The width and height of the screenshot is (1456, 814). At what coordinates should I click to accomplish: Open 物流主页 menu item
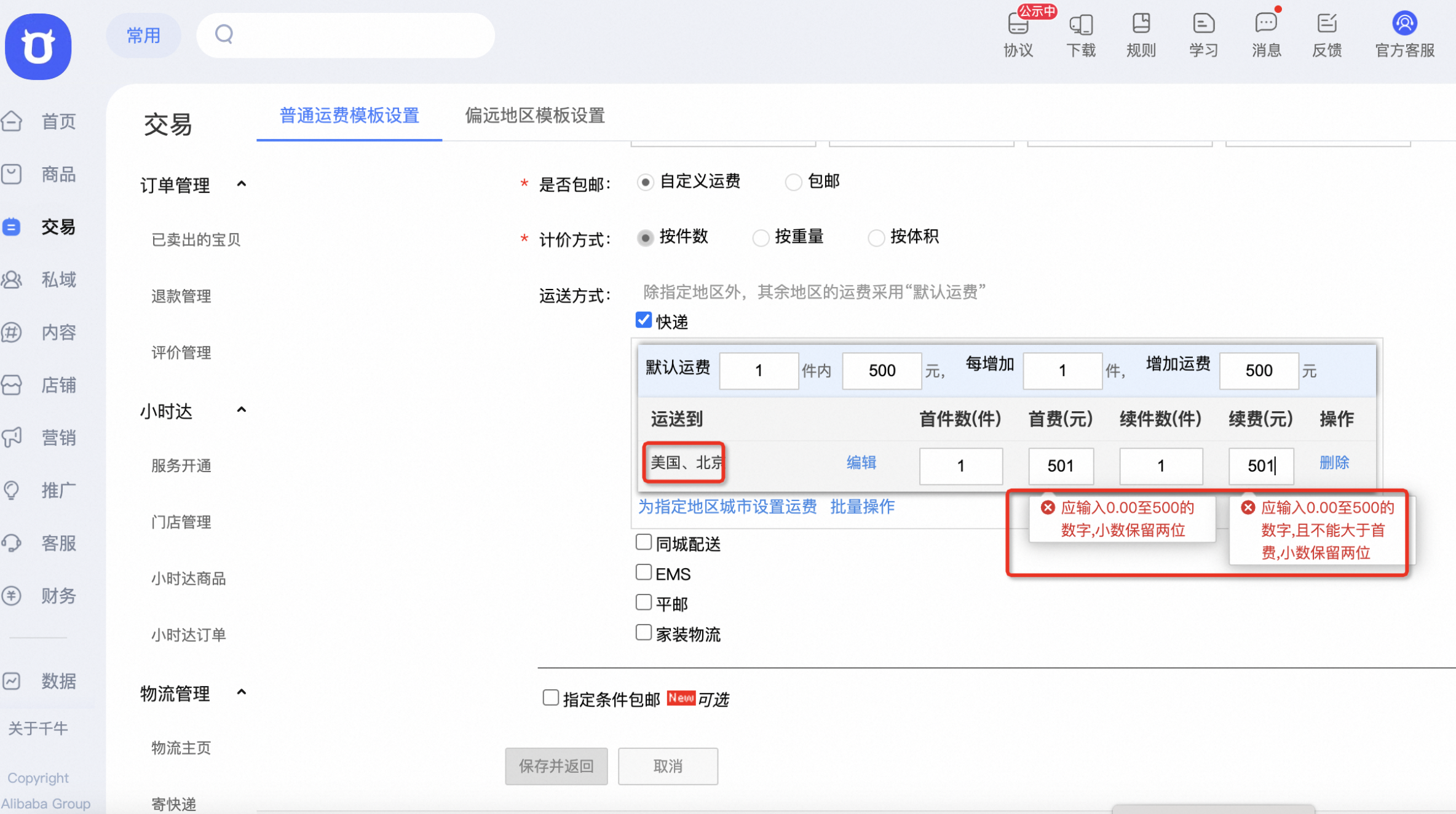tap(181, 748)
